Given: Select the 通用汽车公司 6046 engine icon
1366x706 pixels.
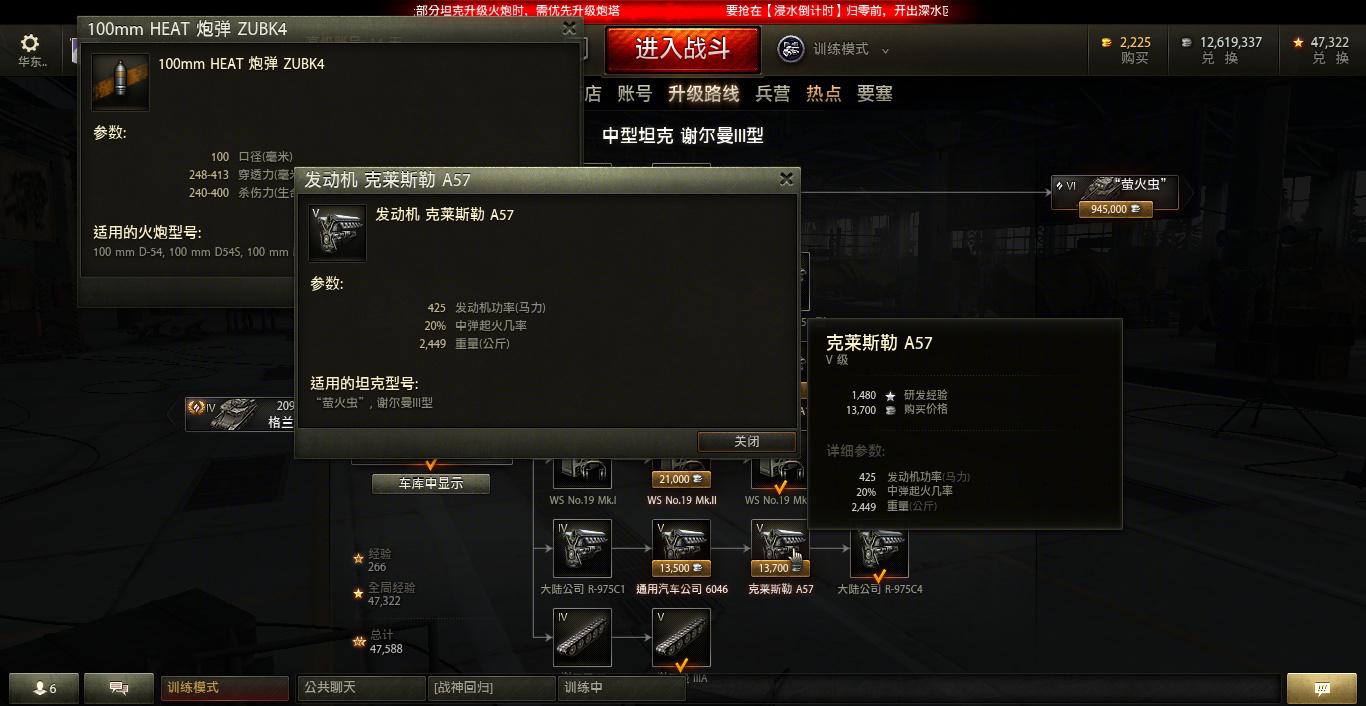Looking at the screenshot, I should click(x=681, y=548).
